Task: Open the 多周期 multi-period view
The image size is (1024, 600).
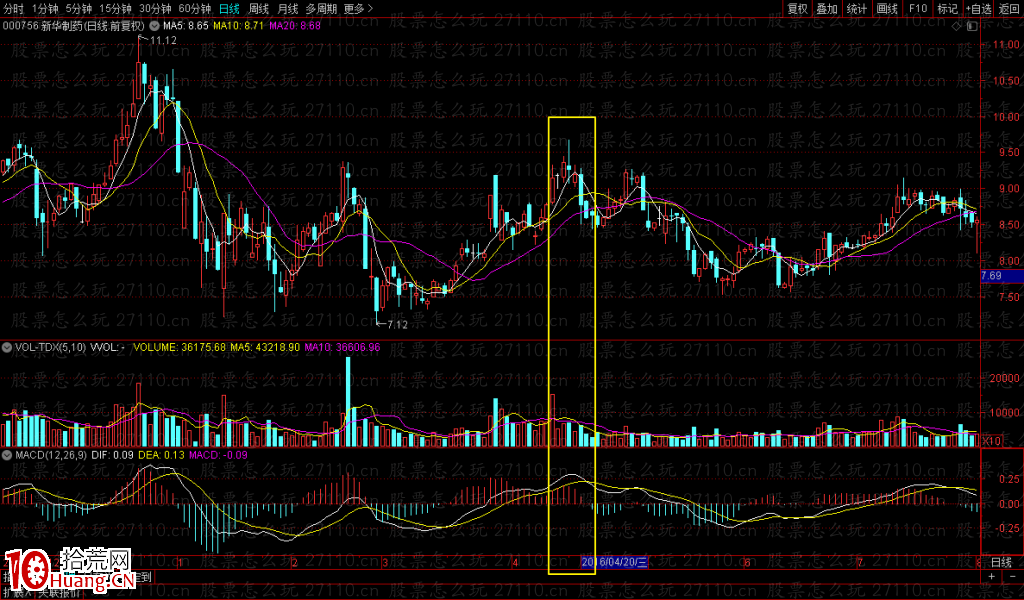Action: (x=321, y=8)
